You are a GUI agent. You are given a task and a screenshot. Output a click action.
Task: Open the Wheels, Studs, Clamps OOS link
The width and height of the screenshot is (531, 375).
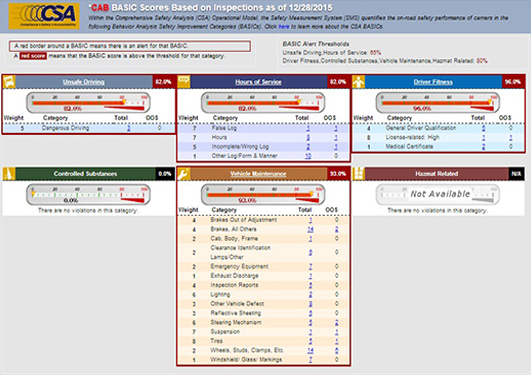pos(336,350)
